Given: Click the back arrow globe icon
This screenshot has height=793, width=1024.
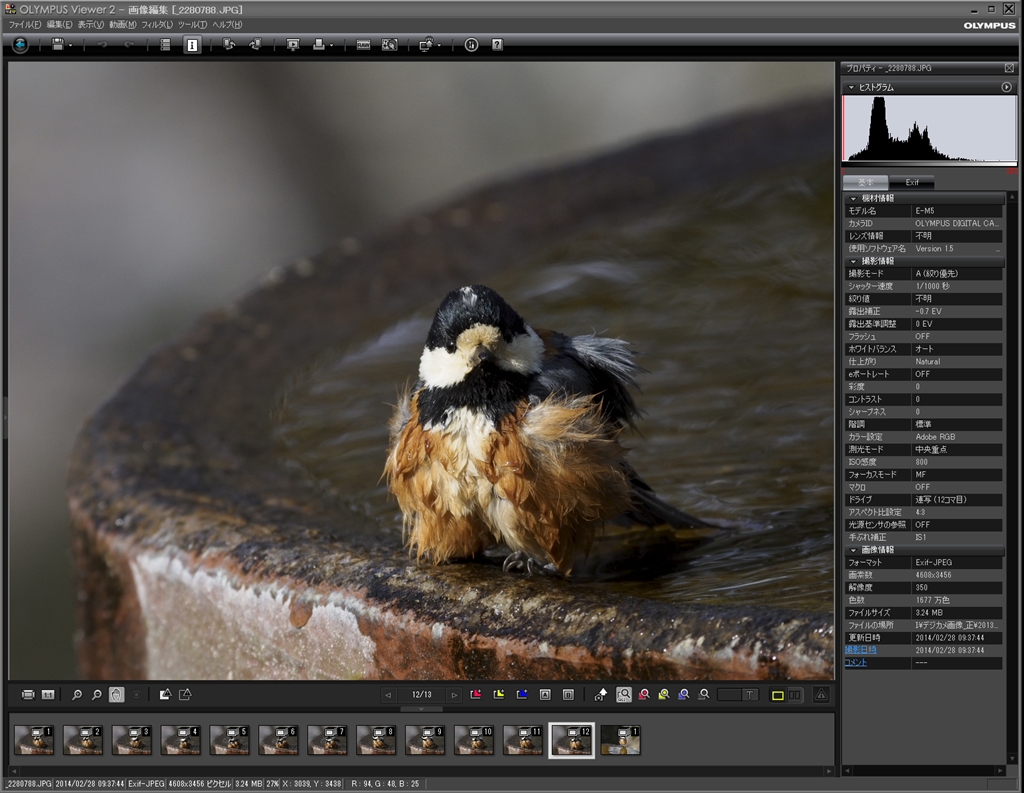Looking at the screenshot, I should pyautogui.click(x=20, y=45).
